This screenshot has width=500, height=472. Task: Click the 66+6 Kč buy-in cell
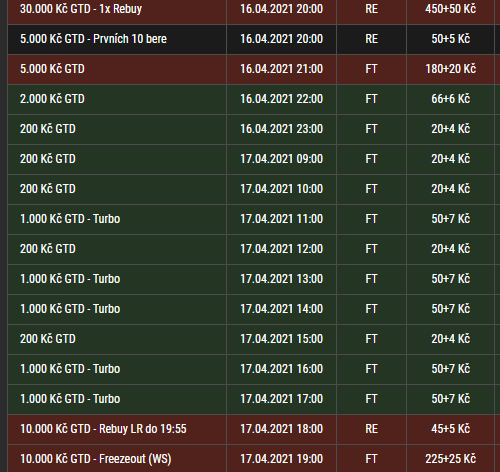click(450, 99)
